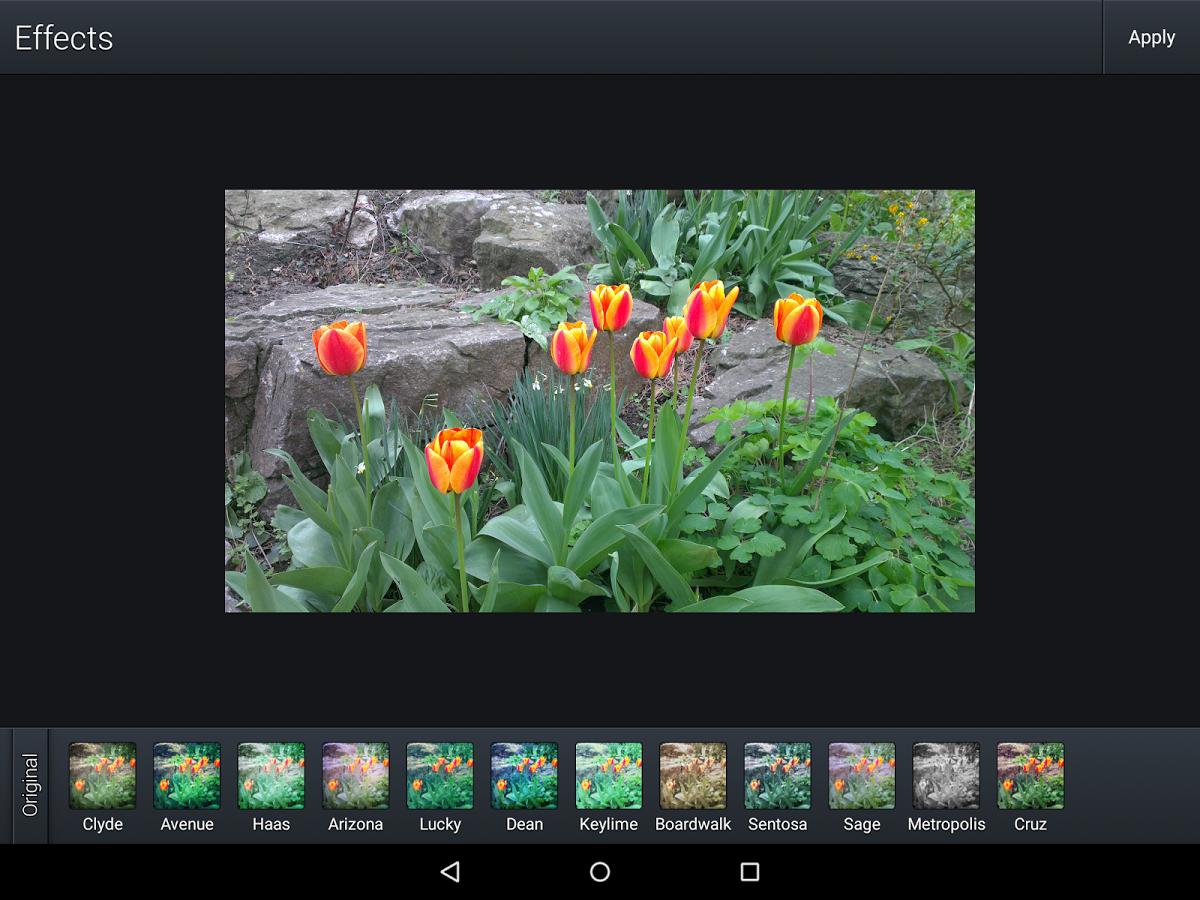Tap the Android home circle icon
This screenshot has height=900, width=1200.
coord(600,872)
